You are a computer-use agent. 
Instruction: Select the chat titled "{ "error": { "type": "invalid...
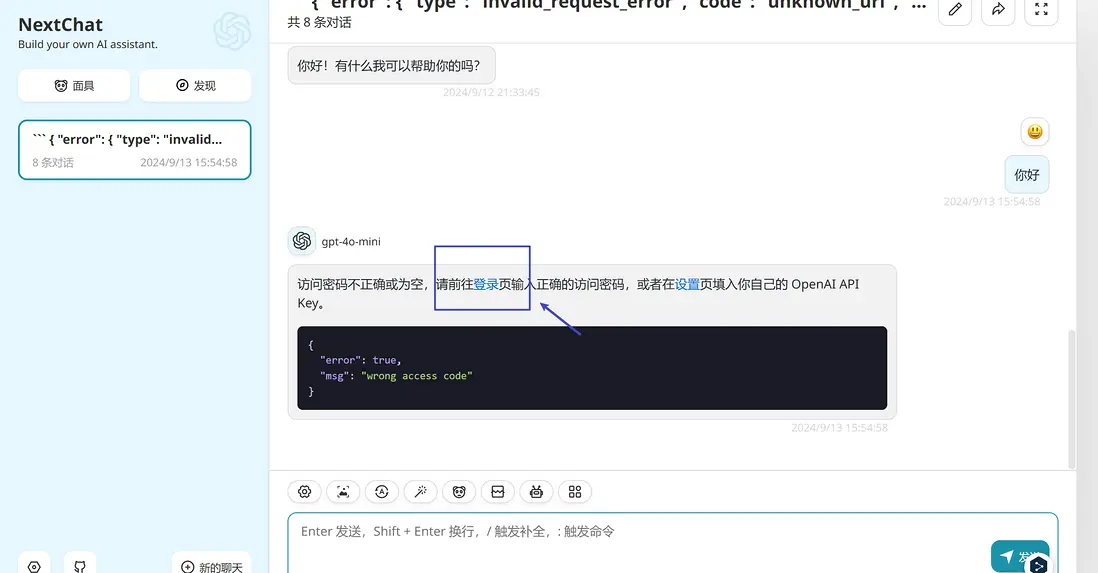click(134, 150)
